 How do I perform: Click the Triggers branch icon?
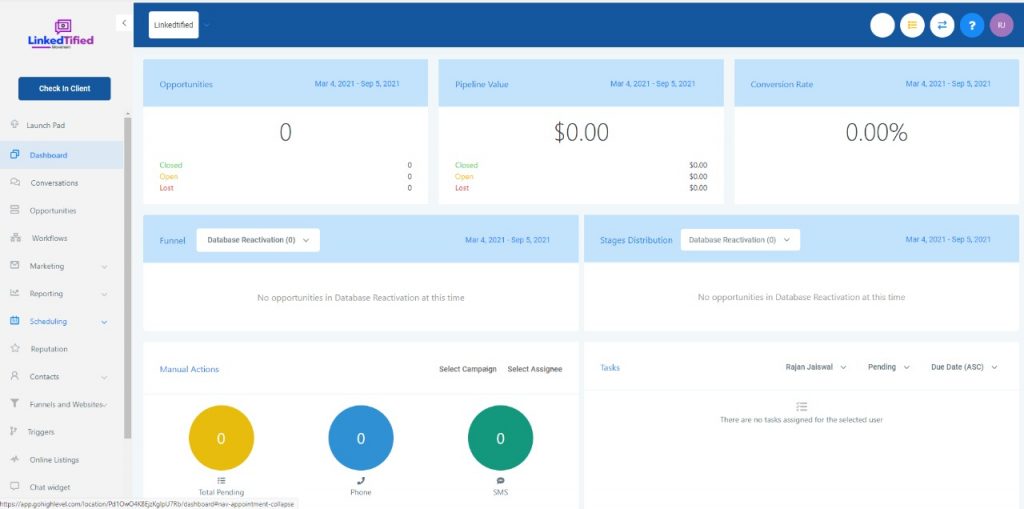click(14, 431)
